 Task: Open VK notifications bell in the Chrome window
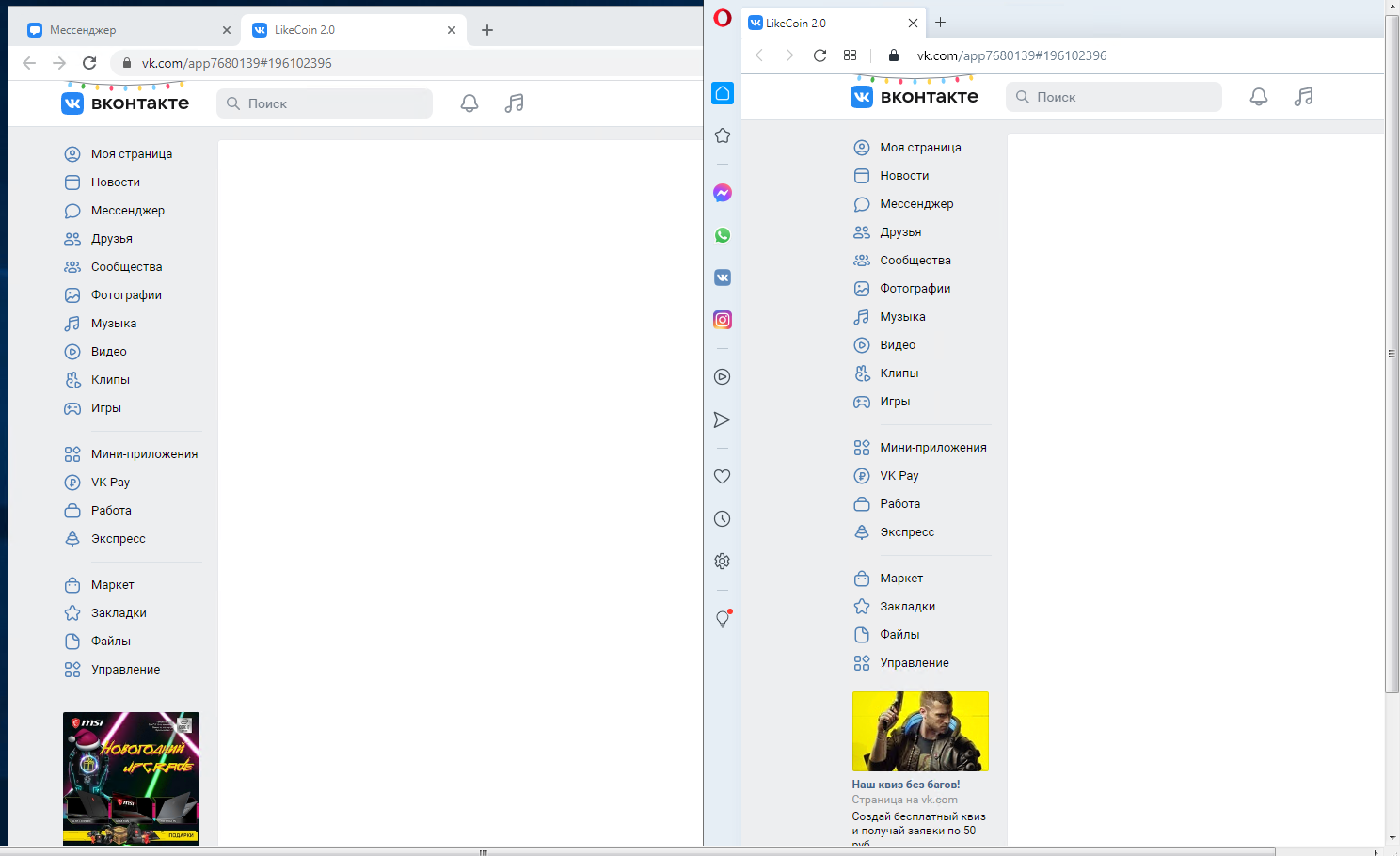pos(469,103)
